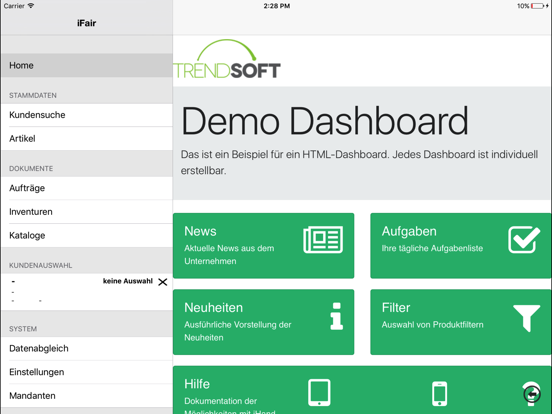
Task: Click the STAMMDATEN section header
Action: click(x=33, y=95)
